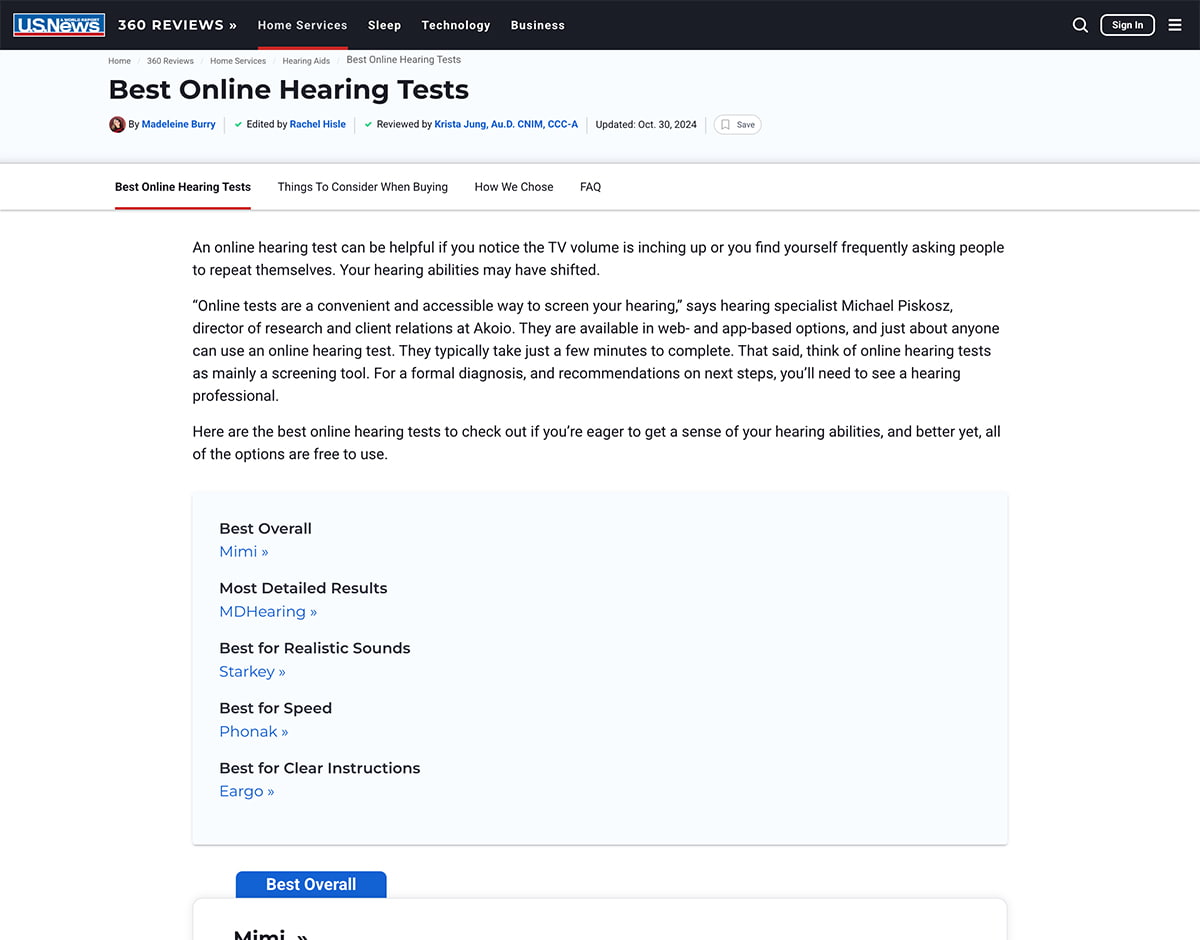Click the Best Online Hearing Tests page title
The image size is (1200, 940).
[289, 89]
